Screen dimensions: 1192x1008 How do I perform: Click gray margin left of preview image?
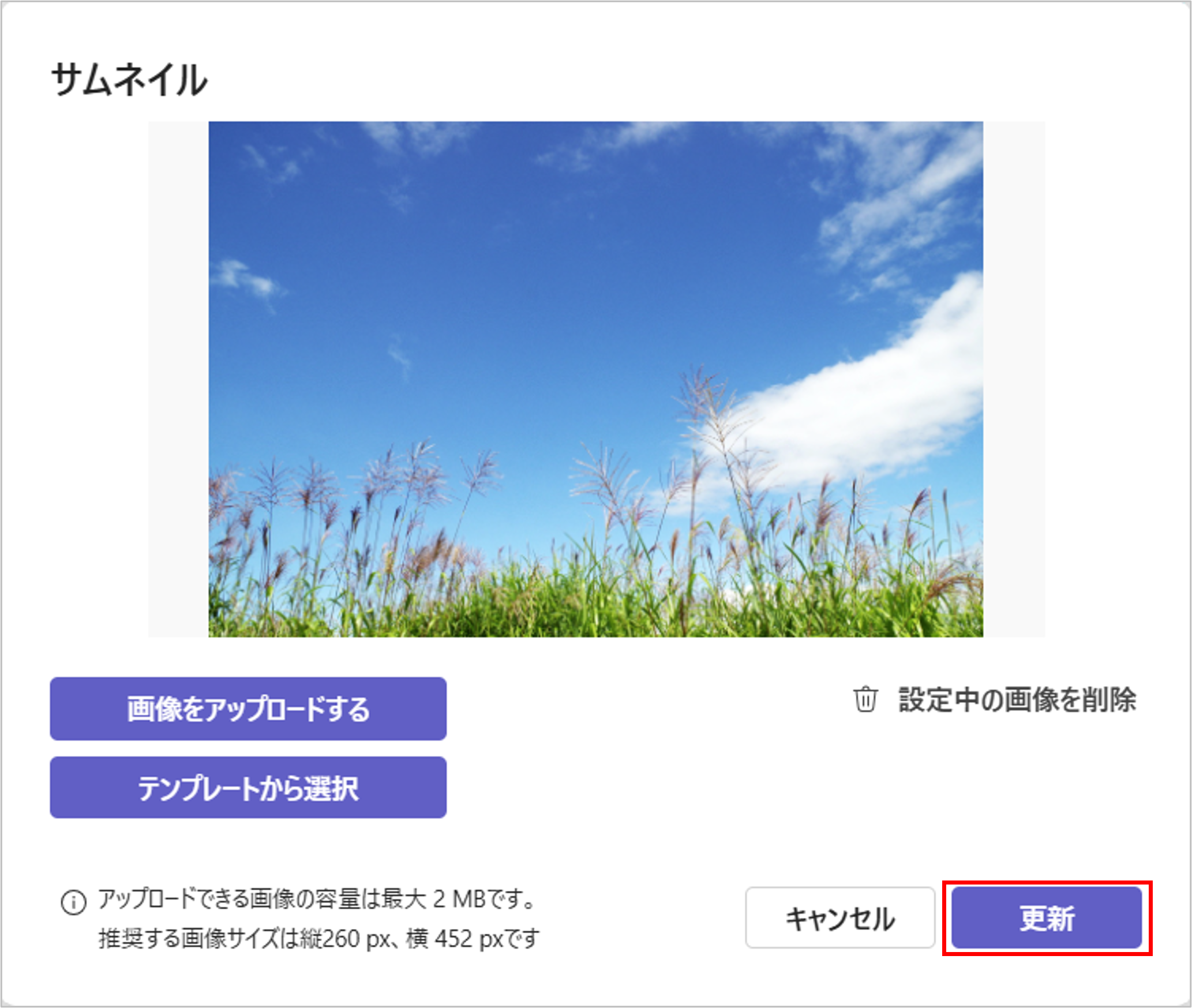[179, 379]
